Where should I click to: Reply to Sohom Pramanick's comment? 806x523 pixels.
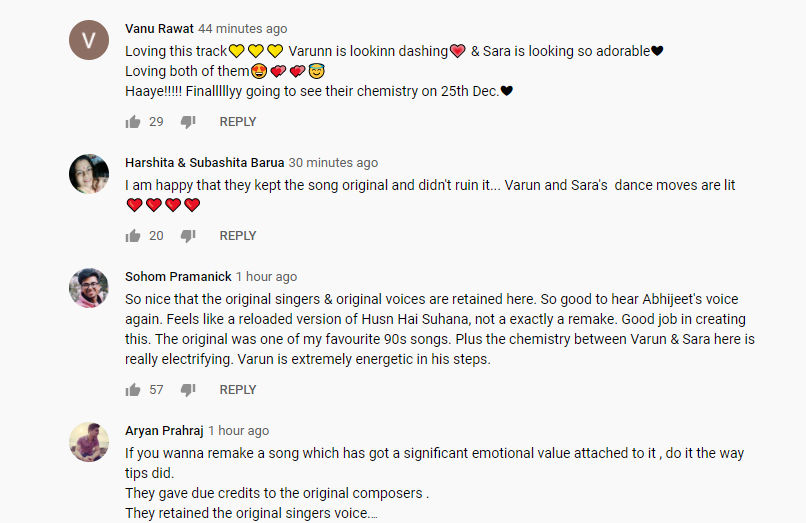click(x=238, y=390)
